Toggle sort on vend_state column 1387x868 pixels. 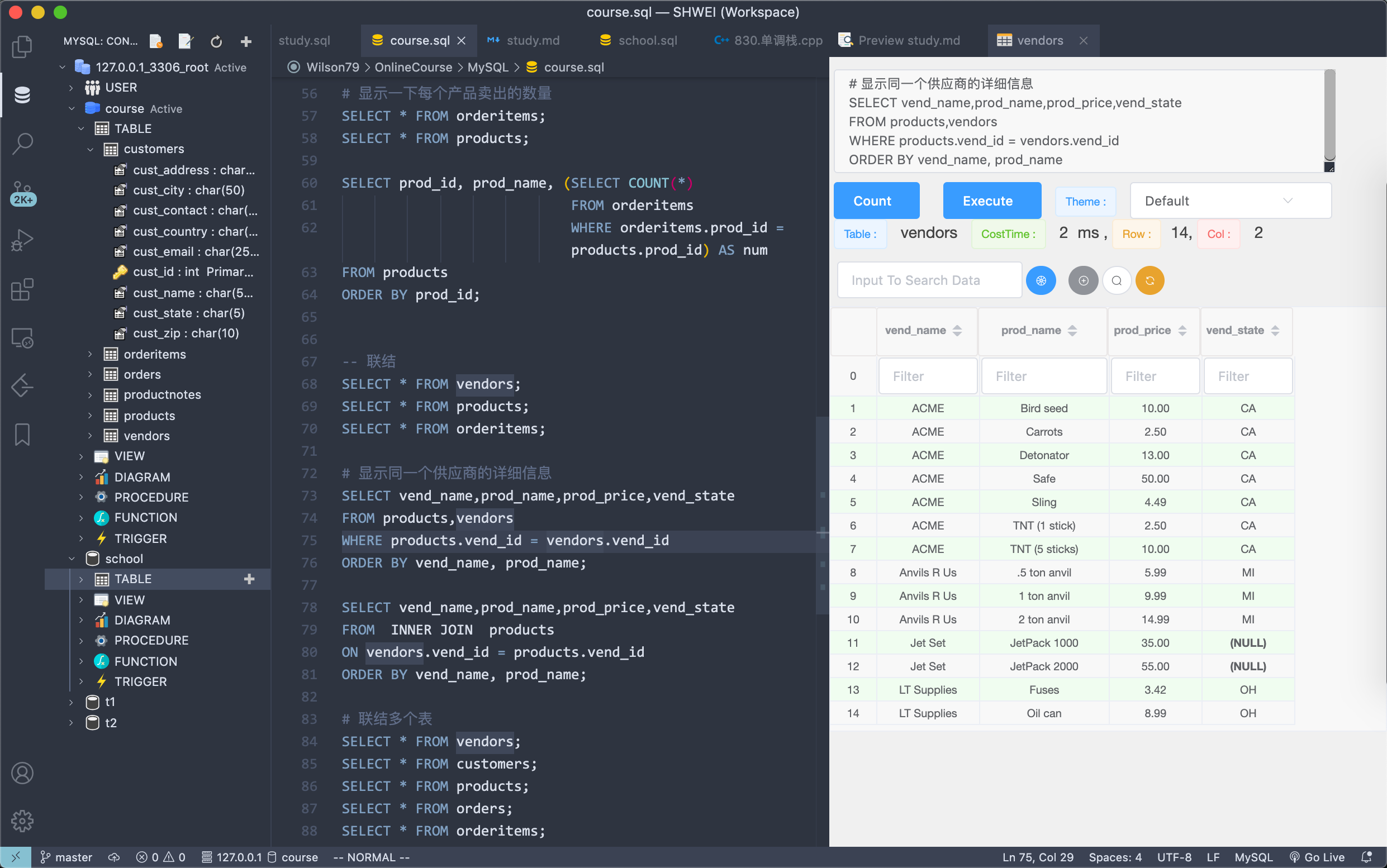1275,331
